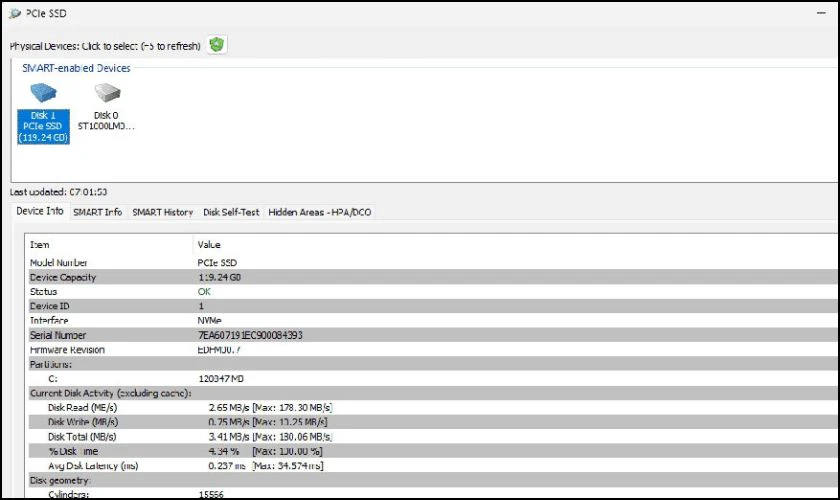Click the Status value OK
This screenshot has height=500, width=840.
pyautogui.click(x=204, y=292)
